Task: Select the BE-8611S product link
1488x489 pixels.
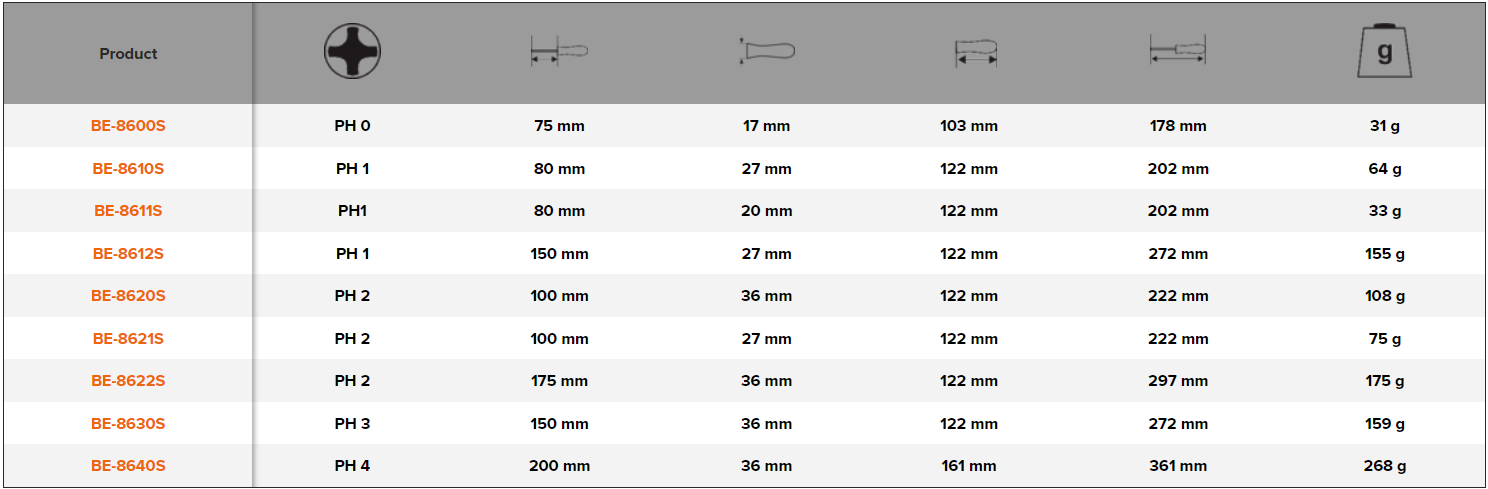Action: click(128, 211)
